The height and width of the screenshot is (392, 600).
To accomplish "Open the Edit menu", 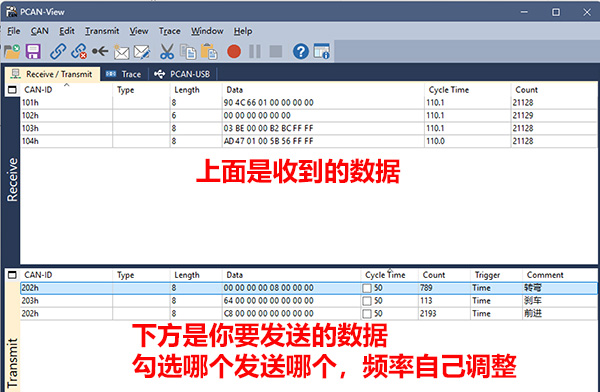I will pos(67,31).
